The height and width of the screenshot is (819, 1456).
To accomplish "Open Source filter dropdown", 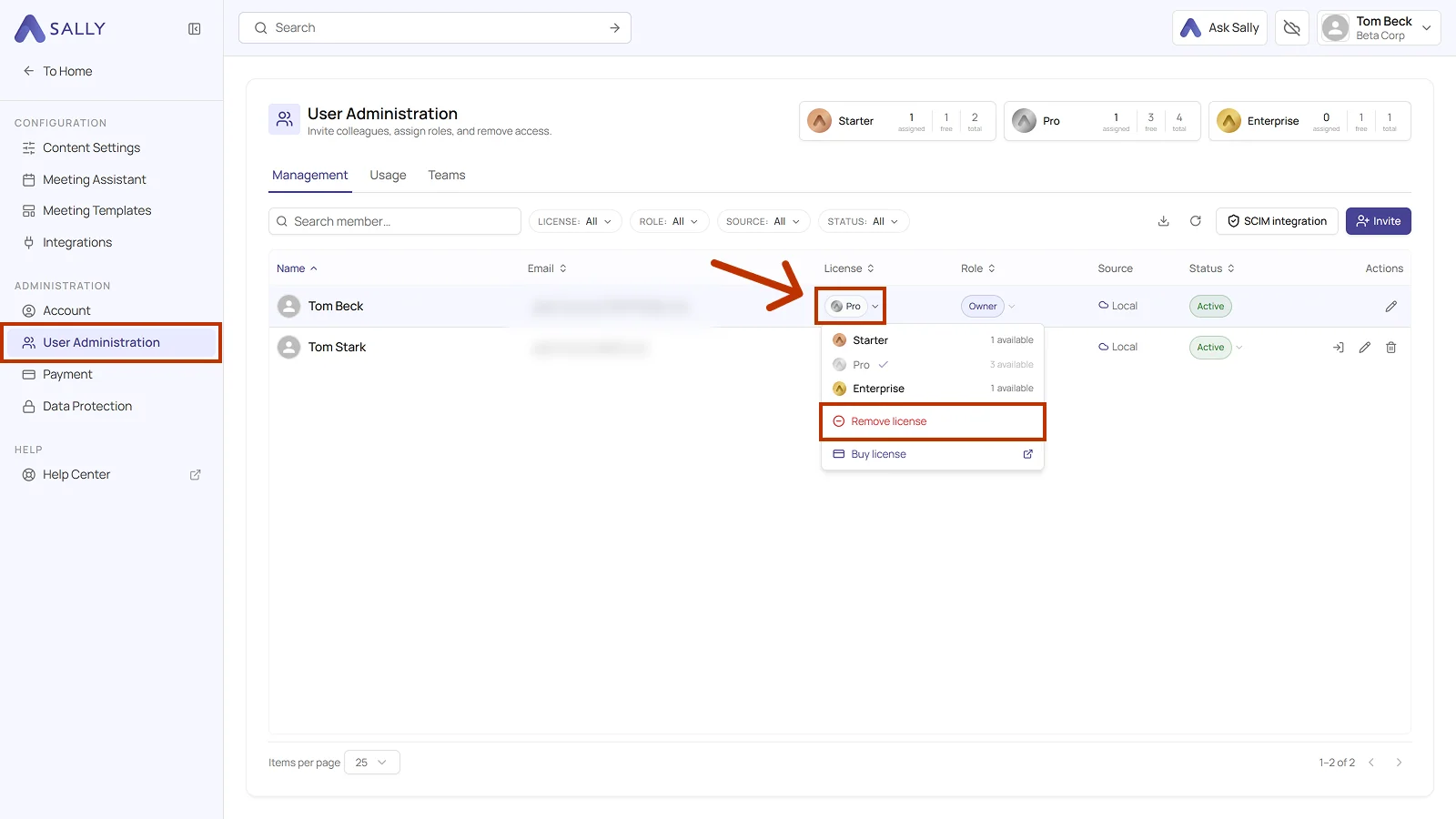I will (x=763, y=221).
